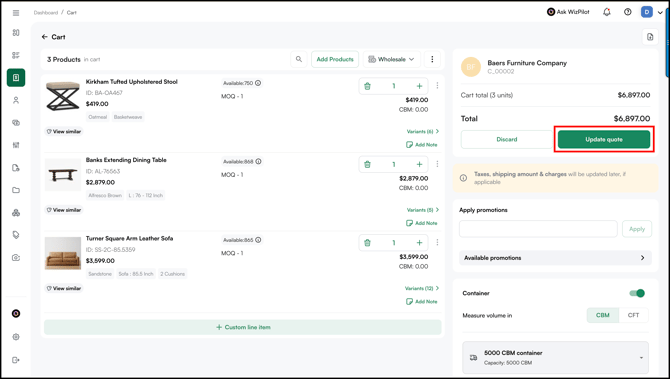Delete the Kirkham Tufted Upholstered Stool
This screenshot has height=379, width=670.
click(x=367, y=86)
